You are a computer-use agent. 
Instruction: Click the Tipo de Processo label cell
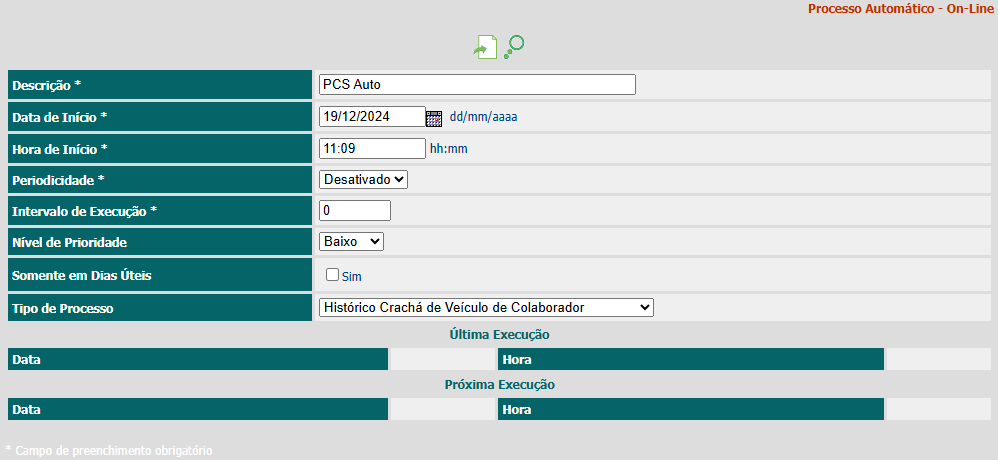tap(160, 308)
